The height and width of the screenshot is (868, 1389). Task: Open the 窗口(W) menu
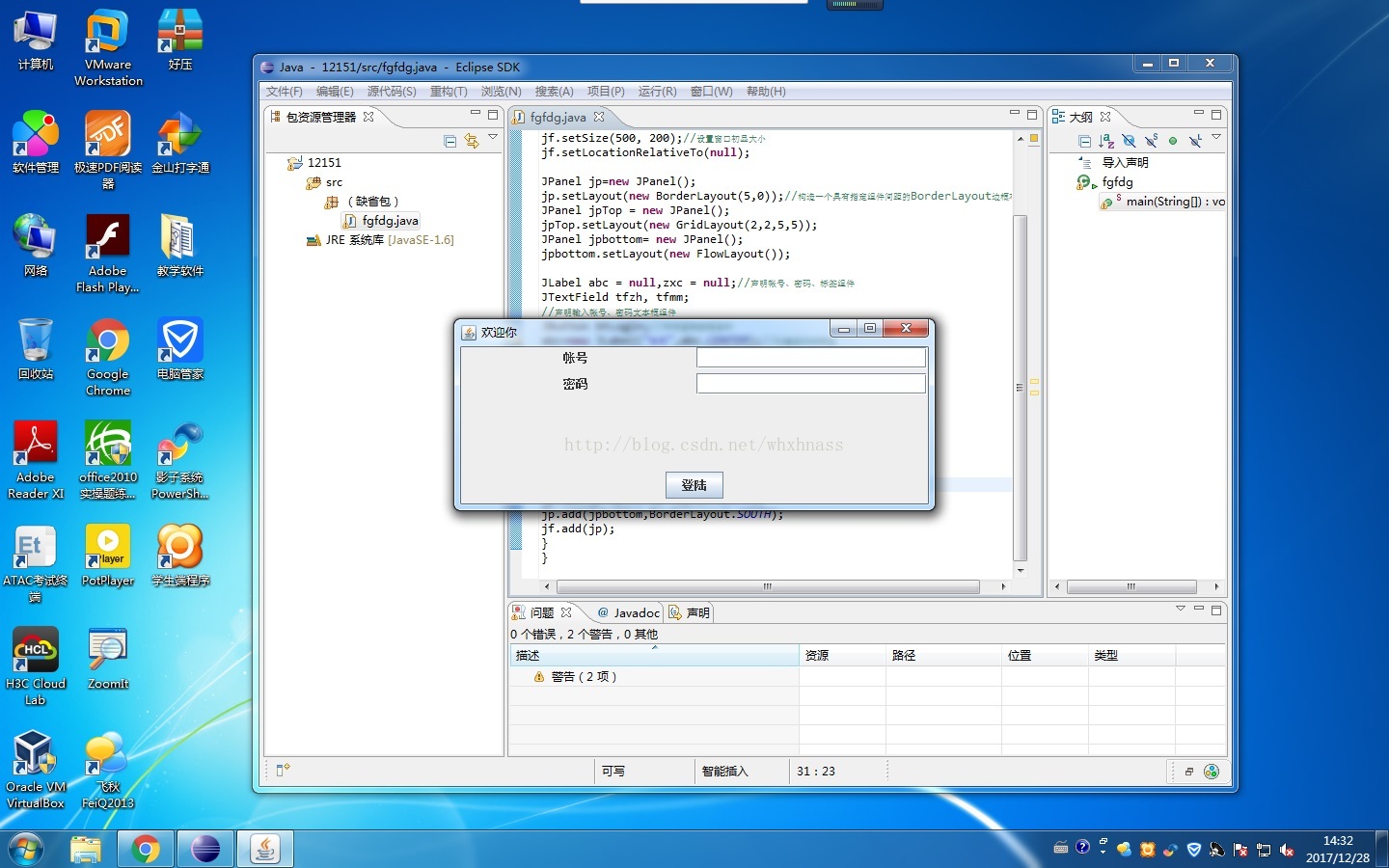(711, 92)
